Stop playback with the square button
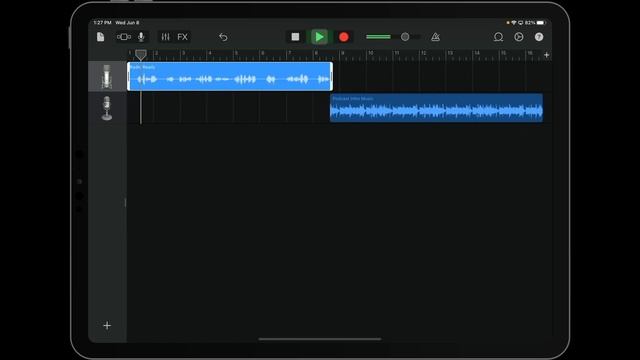 point(295,37)
